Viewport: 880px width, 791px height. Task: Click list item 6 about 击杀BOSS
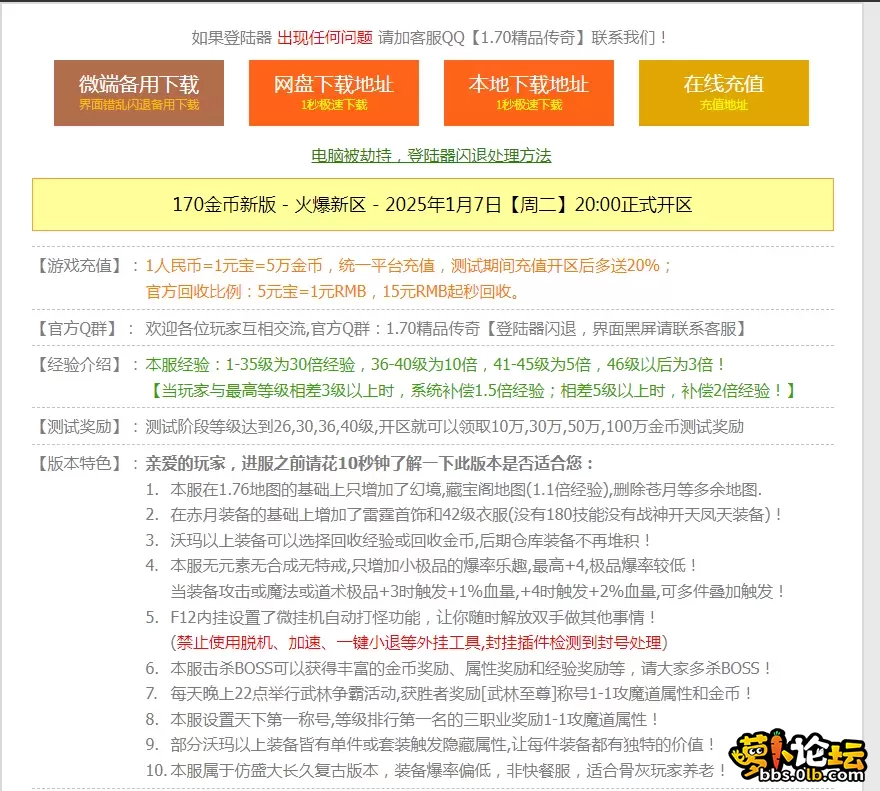tap(459, 669)
